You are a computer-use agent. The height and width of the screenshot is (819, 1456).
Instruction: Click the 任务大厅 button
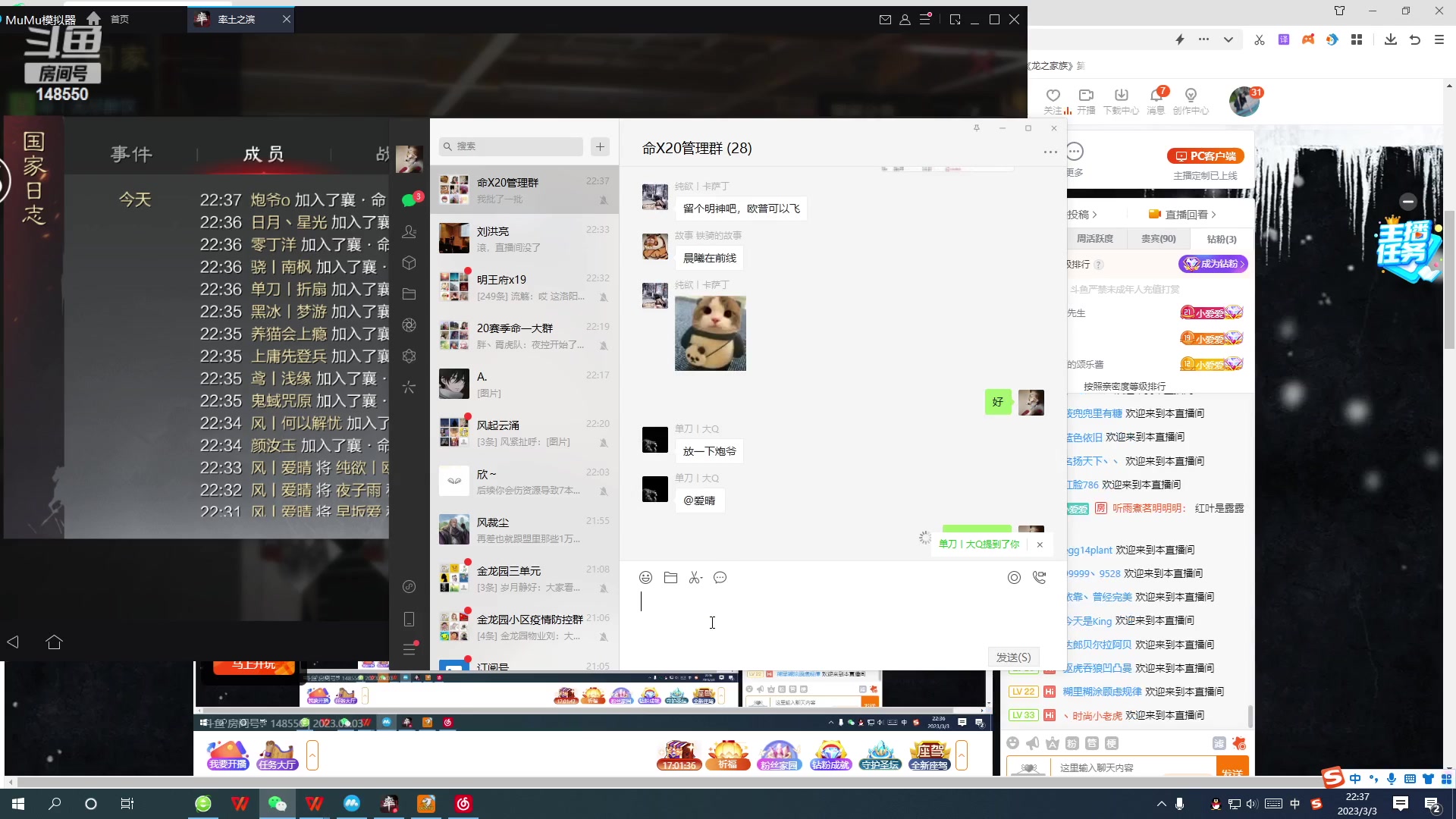[277, 756]
